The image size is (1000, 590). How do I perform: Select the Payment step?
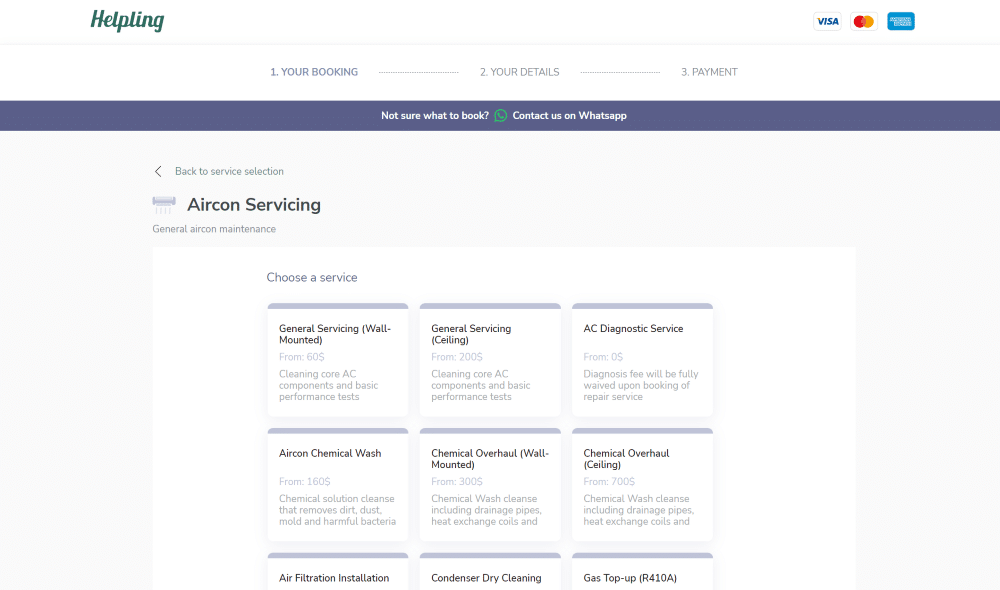709,72
